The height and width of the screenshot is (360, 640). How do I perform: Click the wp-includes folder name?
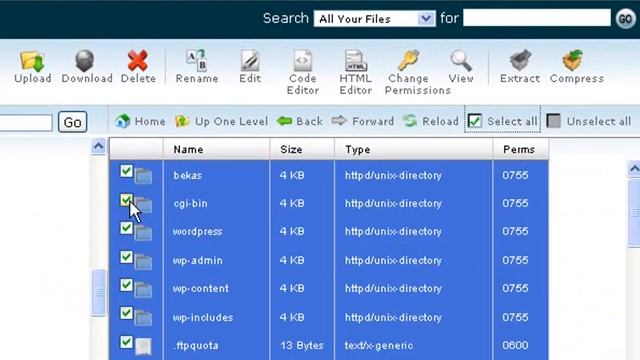pos(203,318)
